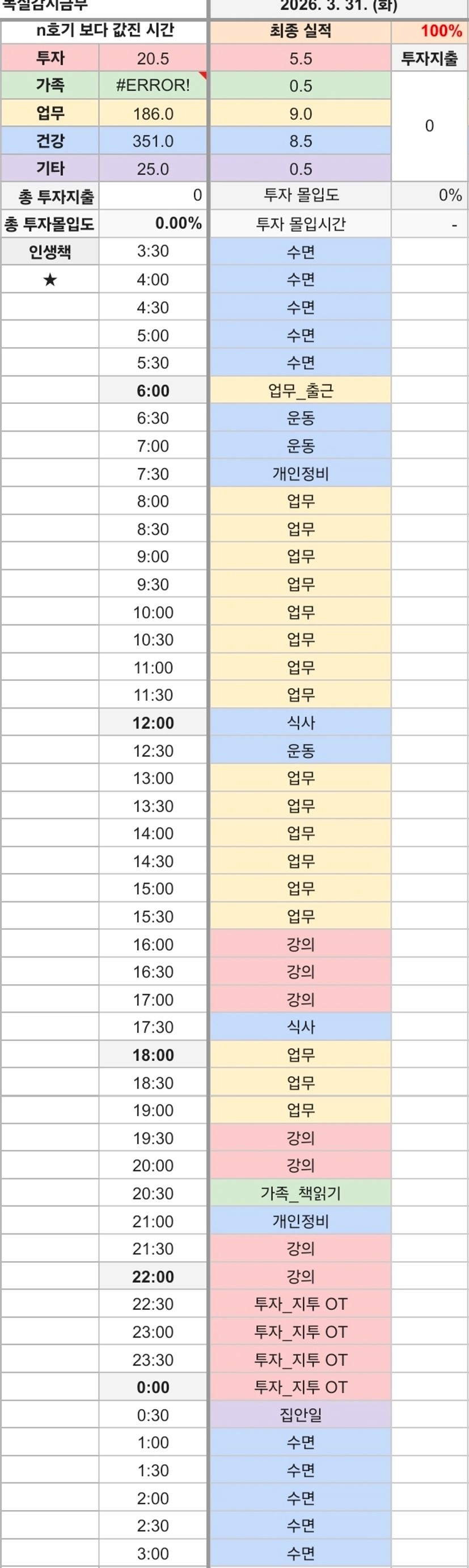469x1568 pixels.
Task: Select the 식사 cell at 17:30
Action: click(x=301, y=1027)
